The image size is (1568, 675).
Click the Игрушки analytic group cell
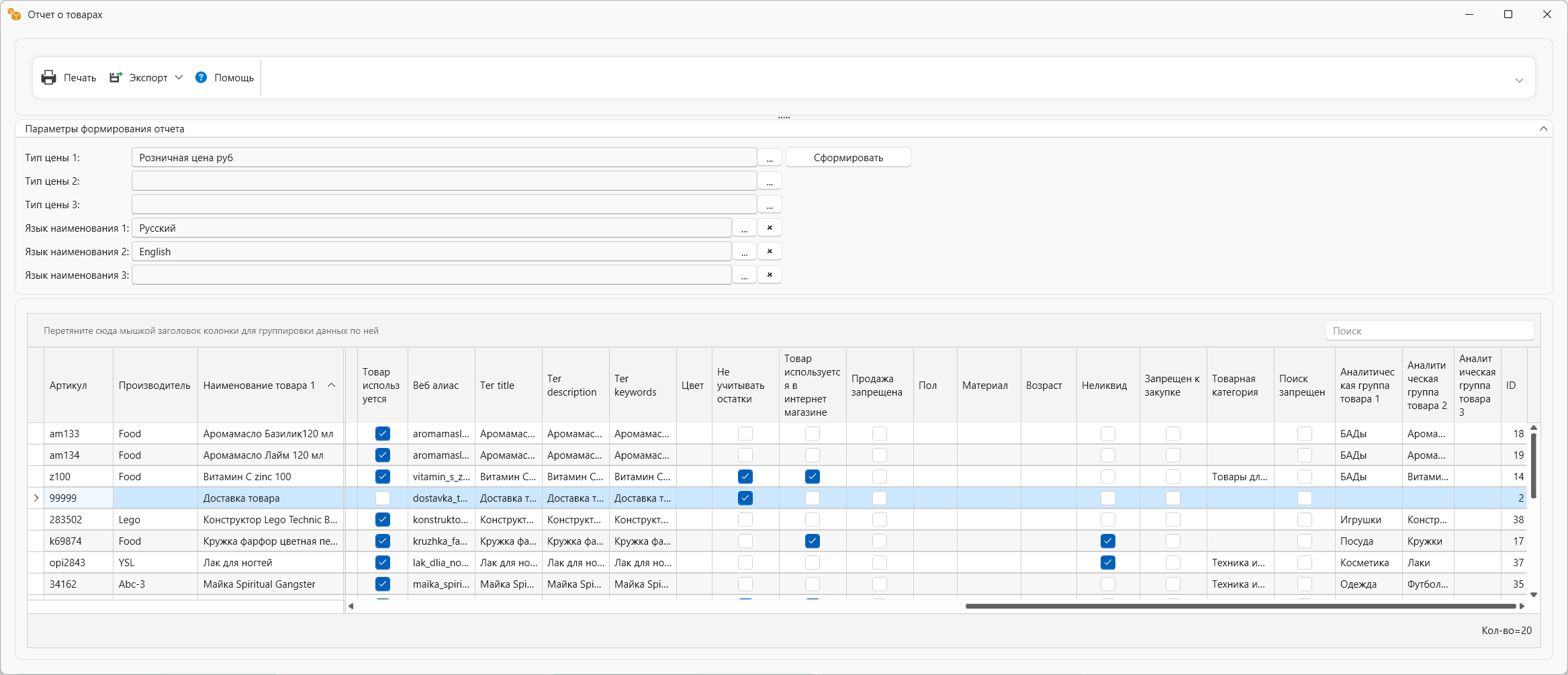coord(1369,520)
